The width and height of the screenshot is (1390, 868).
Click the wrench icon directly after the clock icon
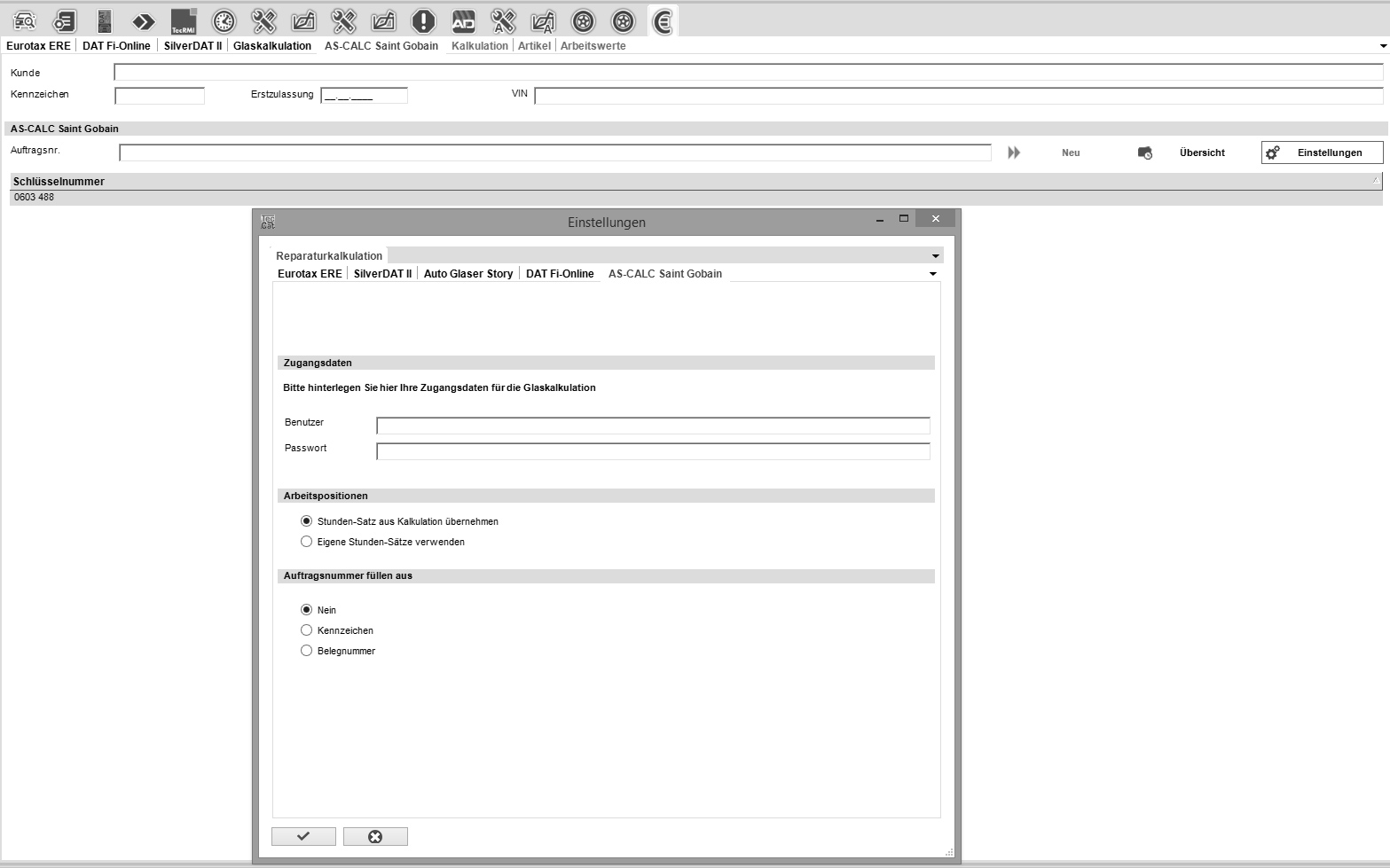[263, 20]
